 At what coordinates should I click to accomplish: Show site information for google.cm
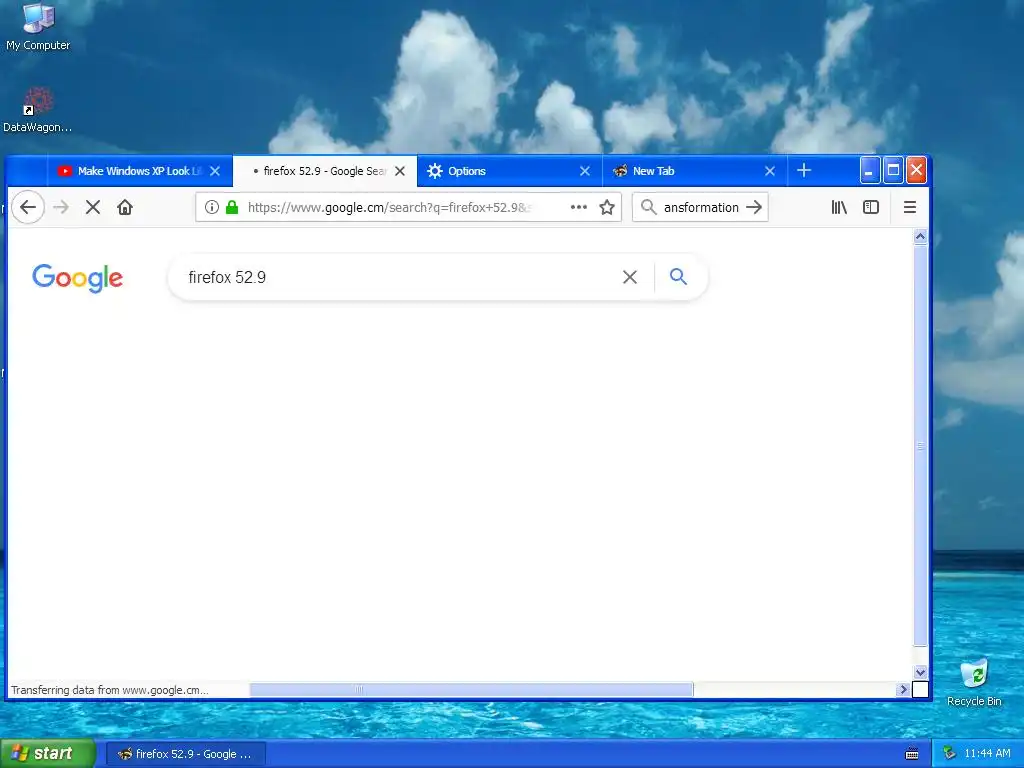pyautogui.click(x=212, y=208)
